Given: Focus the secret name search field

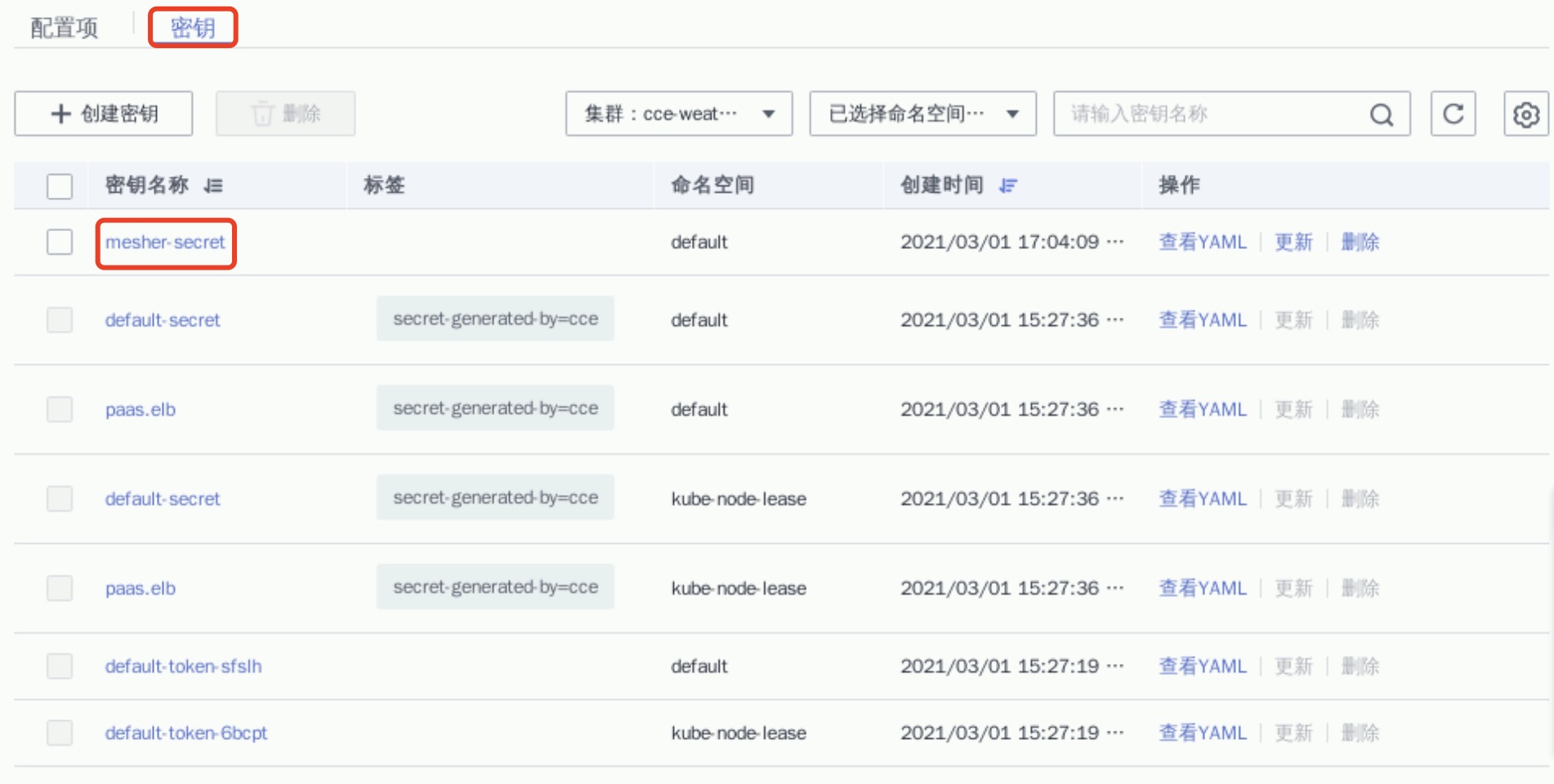Looking at the screenshot, I should tap(1209, 114).
